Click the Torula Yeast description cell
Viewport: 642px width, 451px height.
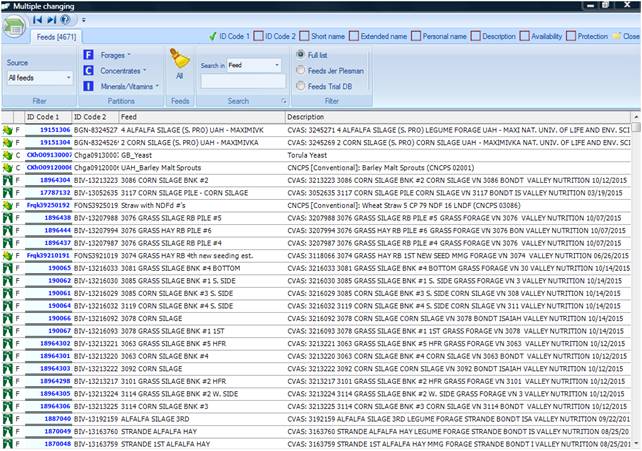pos(458,156)
